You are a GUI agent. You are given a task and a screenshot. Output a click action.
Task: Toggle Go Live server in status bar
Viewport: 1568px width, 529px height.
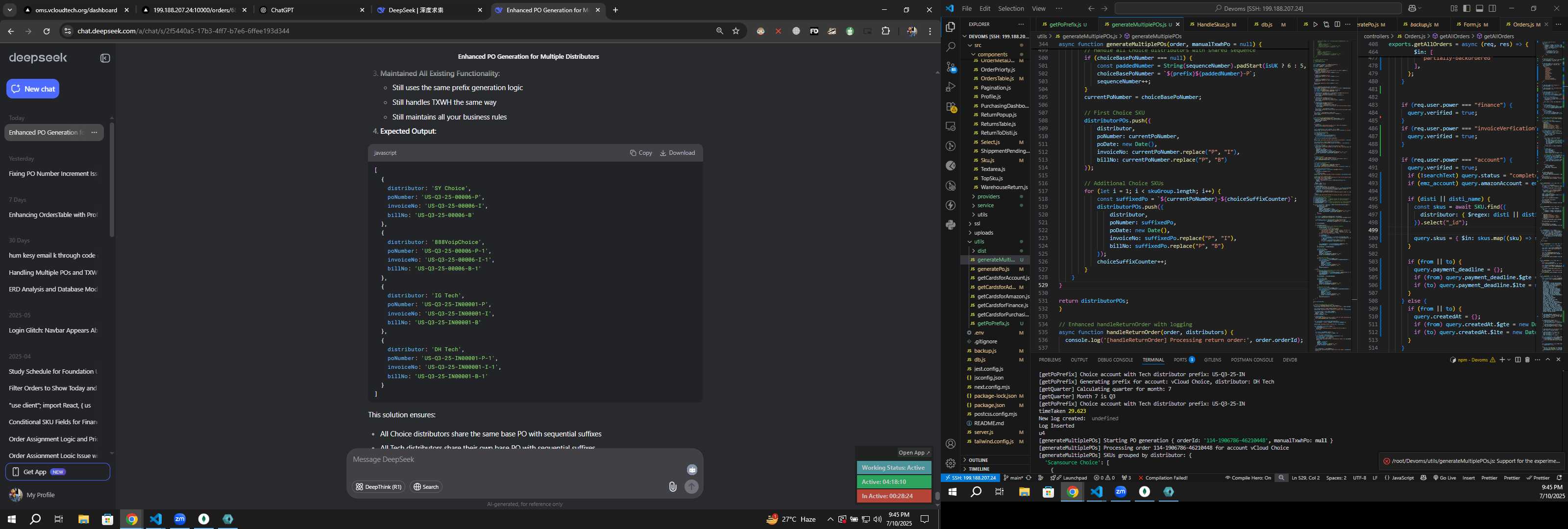tap(1445, 478)
